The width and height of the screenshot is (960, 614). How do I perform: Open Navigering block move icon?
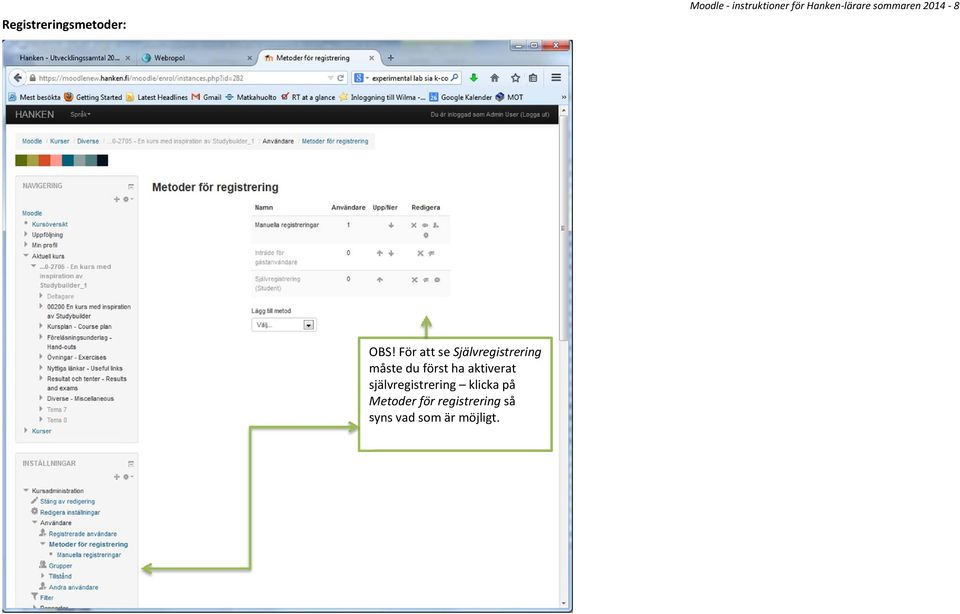click(117, 199)
